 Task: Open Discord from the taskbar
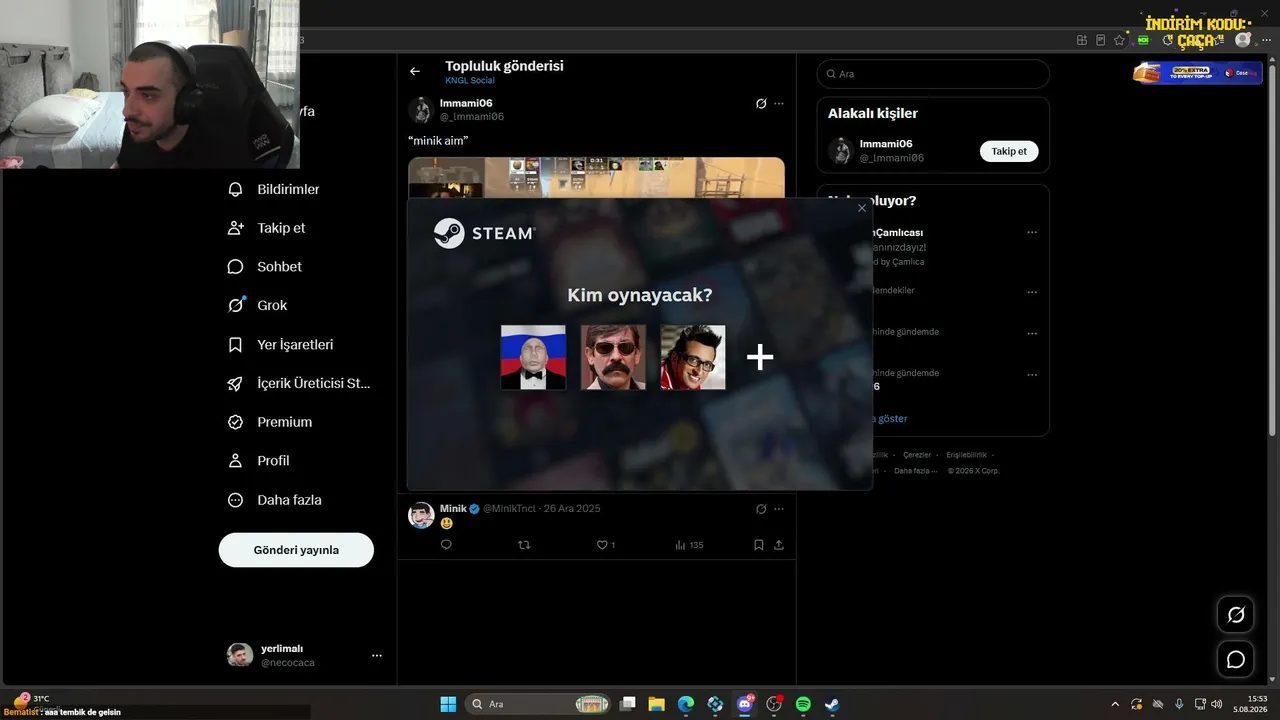(x=744, y=704)
